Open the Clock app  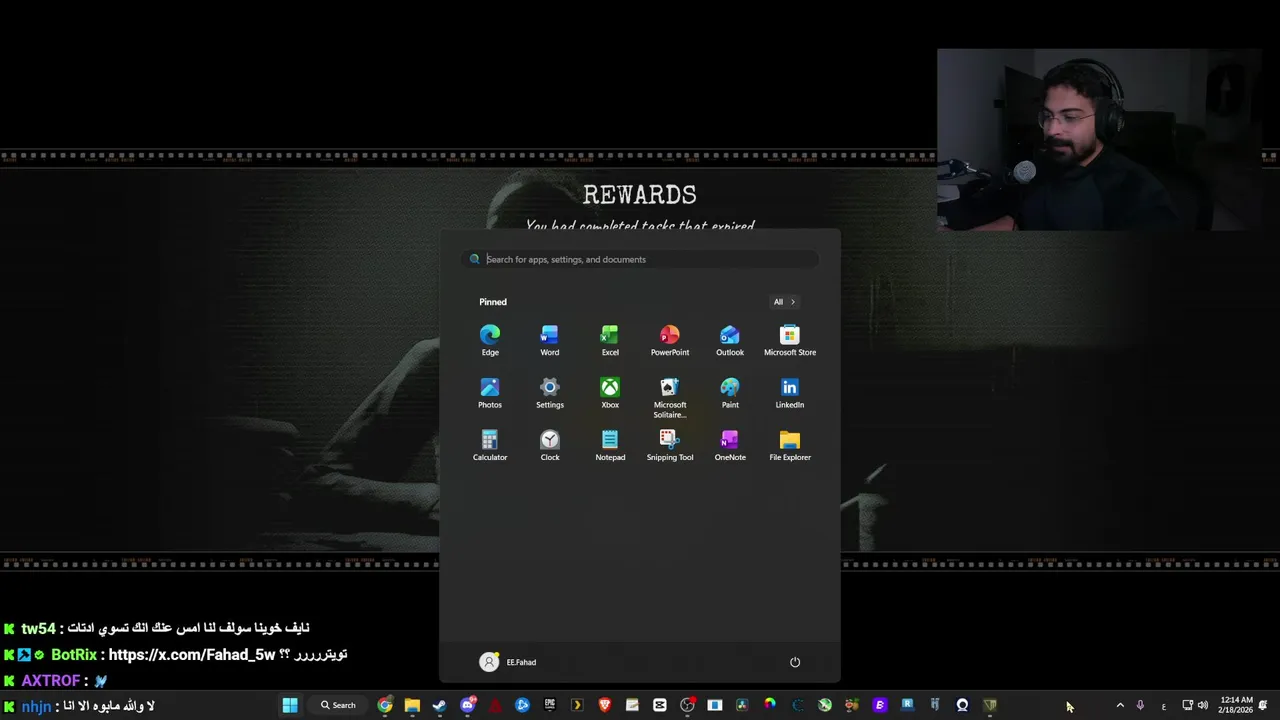pyautogui.click(x=550, y=445)
